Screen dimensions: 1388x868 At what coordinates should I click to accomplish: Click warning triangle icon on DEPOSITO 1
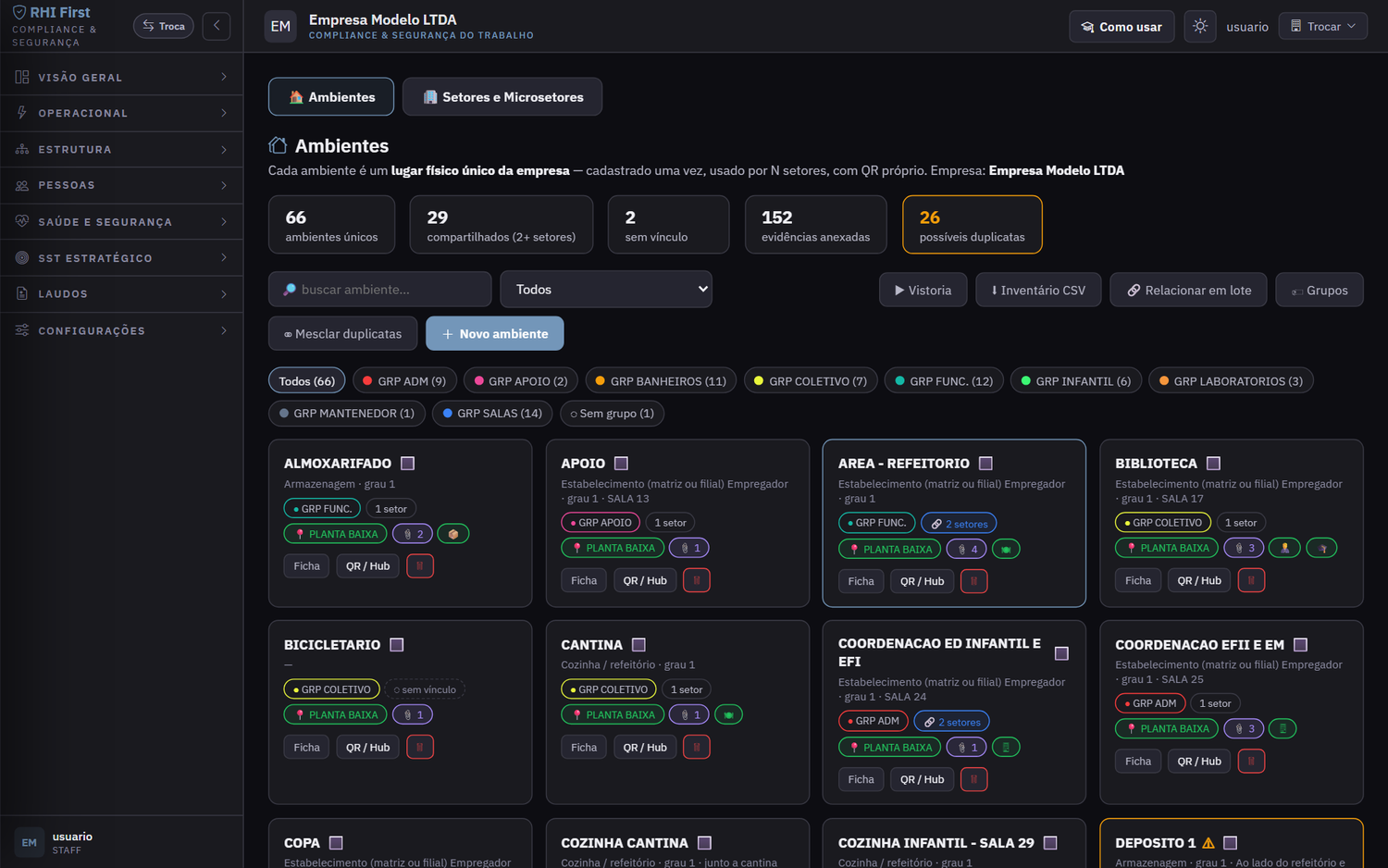click(1208, 843)
